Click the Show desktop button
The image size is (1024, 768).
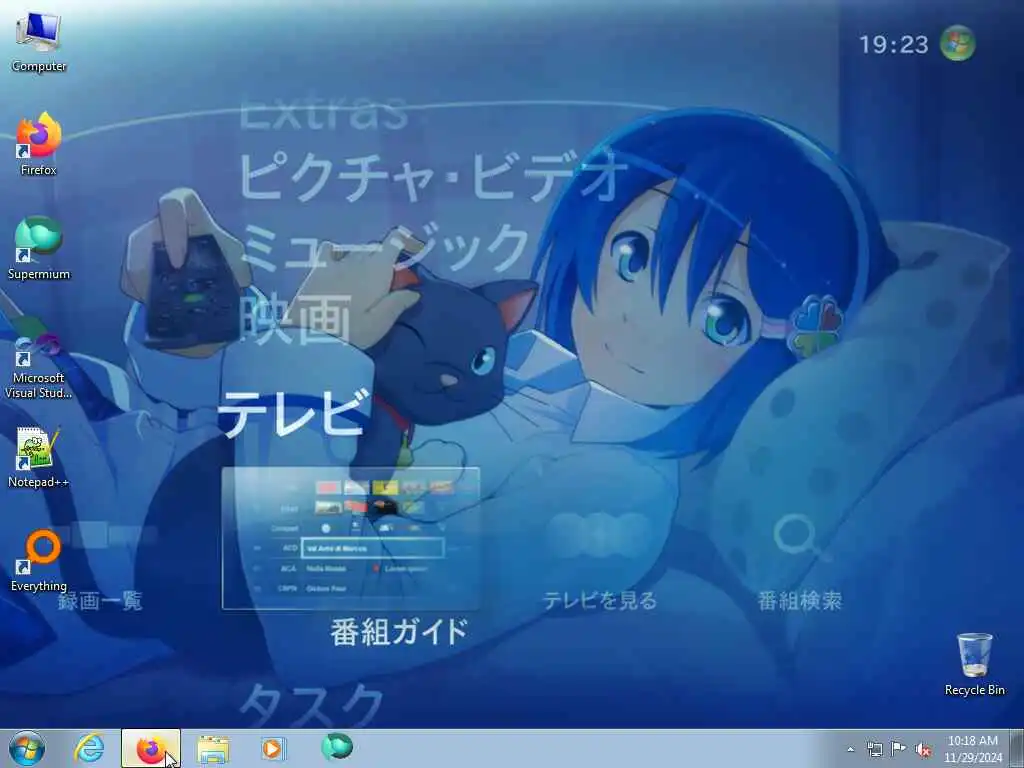[1017, 748]
